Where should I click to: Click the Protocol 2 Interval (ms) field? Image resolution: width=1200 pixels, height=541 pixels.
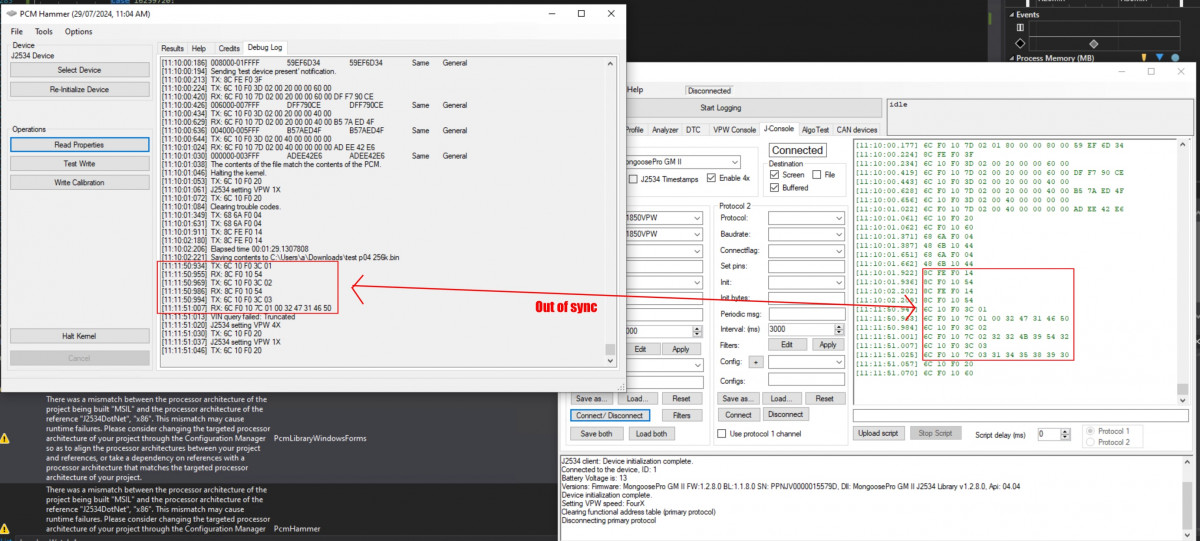(804, 329)
